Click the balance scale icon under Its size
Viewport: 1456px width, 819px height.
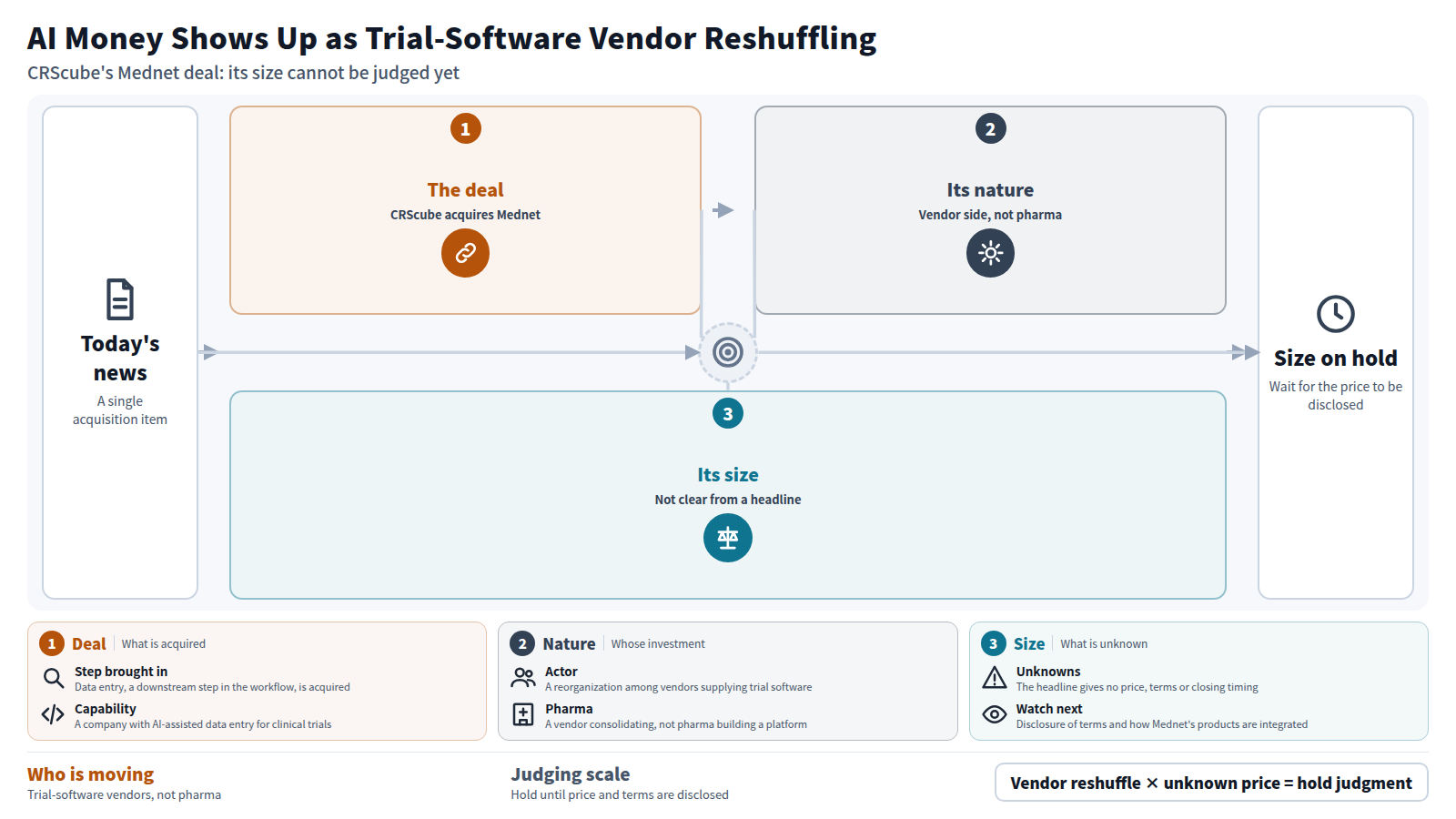pos(728,538)
